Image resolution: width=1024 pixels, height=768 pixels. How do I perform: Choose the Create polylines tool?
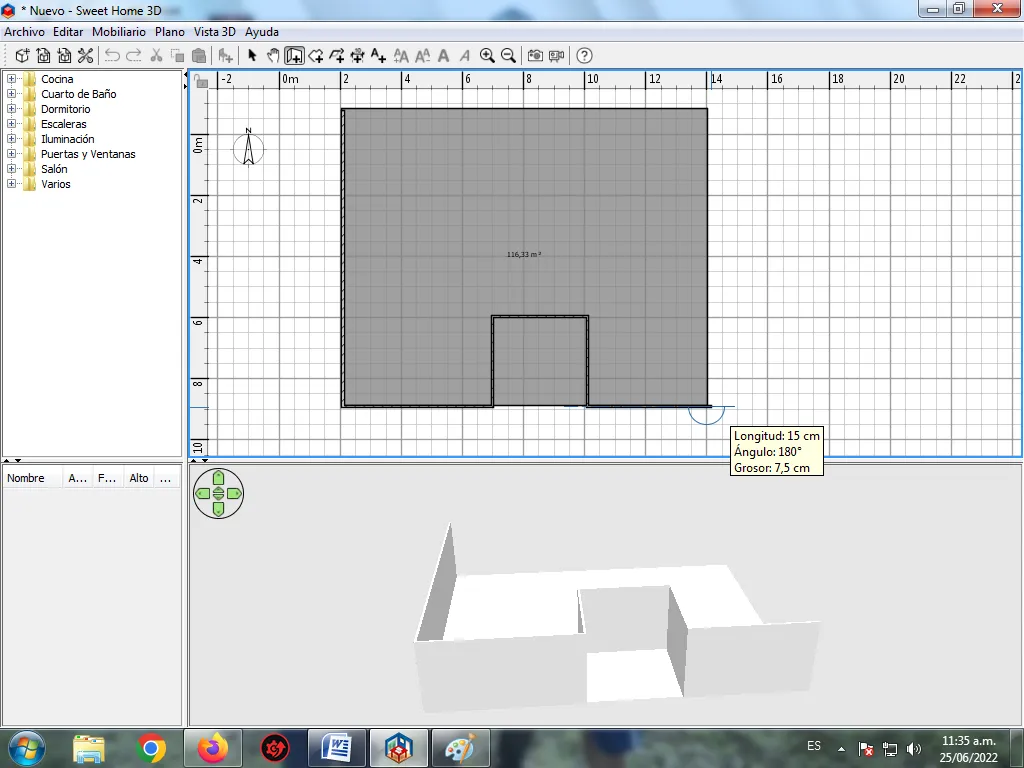point(336,56)
